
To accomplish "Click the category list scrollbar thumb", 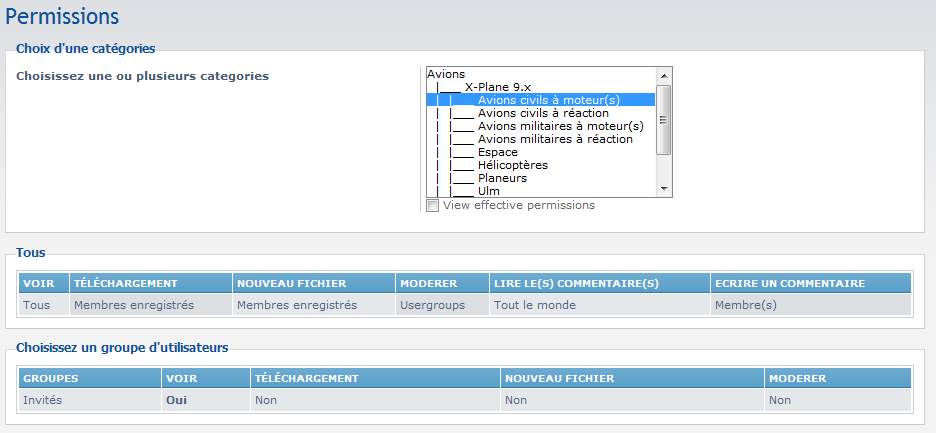I will pyautogui.click(x=663, y=118).
